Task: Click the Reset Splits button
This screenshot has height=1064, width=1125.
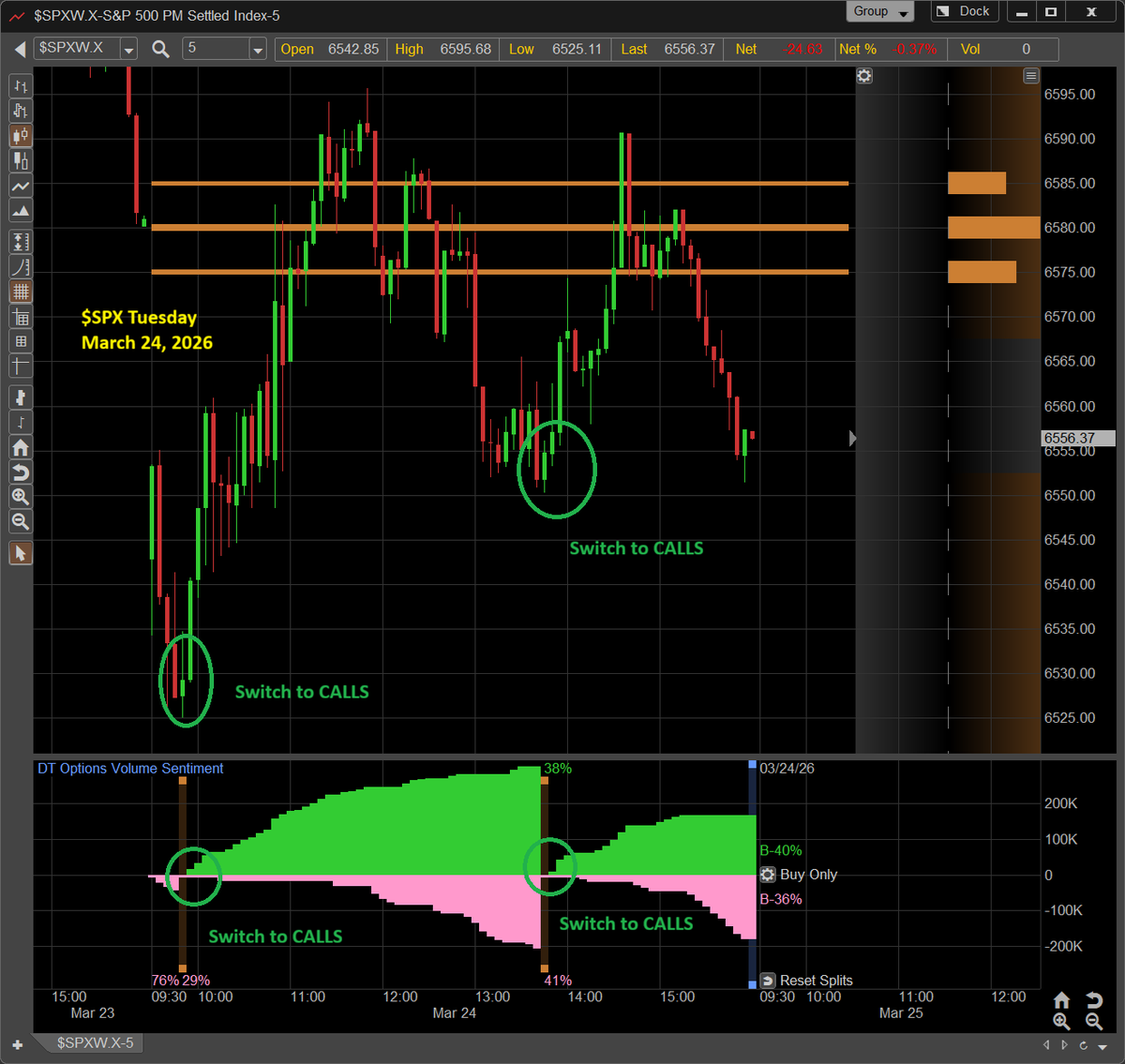Action: click(806, 981)
